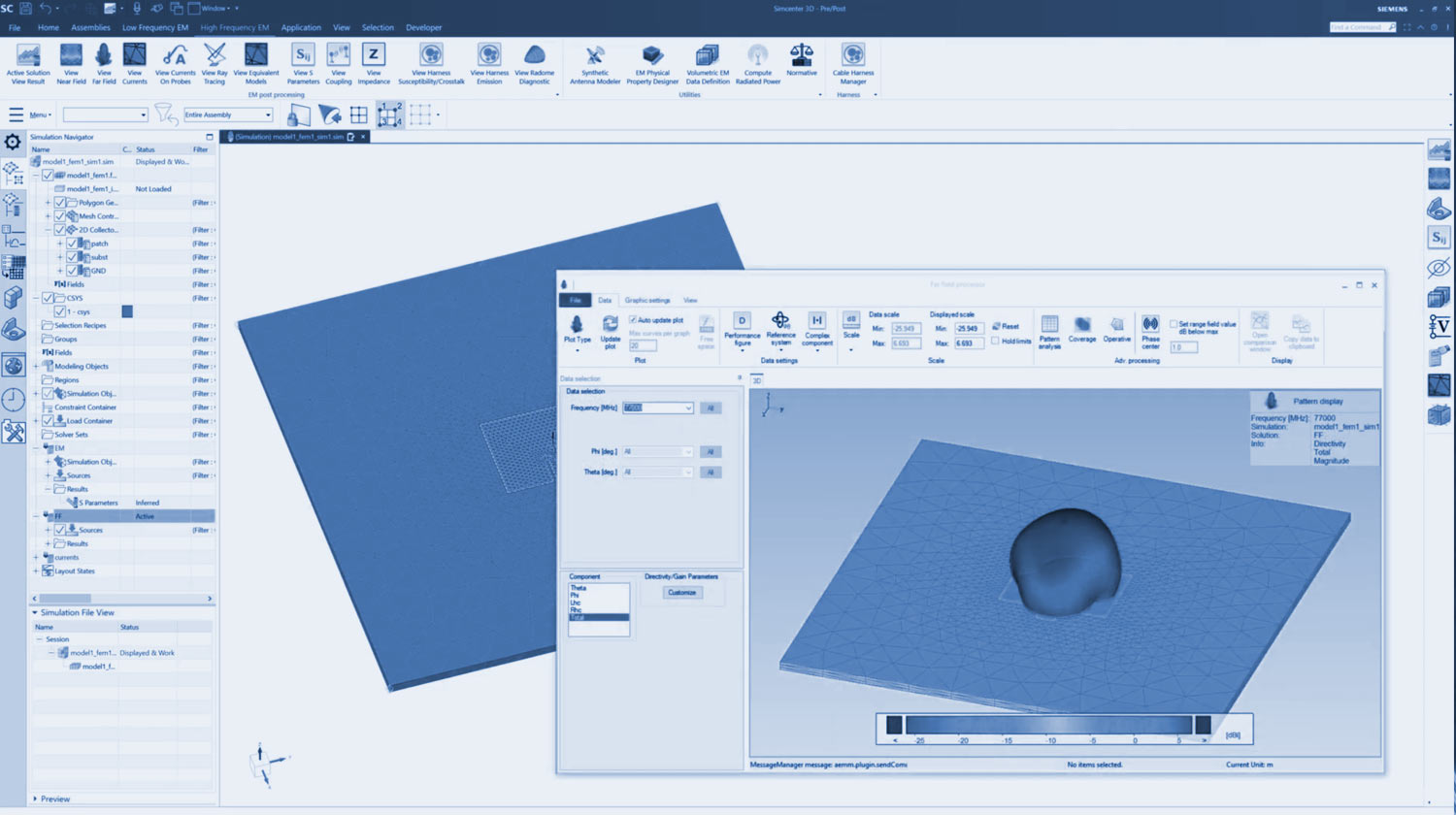Enable Hold limits checkbox
Image resolution: width=1456 pixels, height=815 pixels.
coord(995,341)
